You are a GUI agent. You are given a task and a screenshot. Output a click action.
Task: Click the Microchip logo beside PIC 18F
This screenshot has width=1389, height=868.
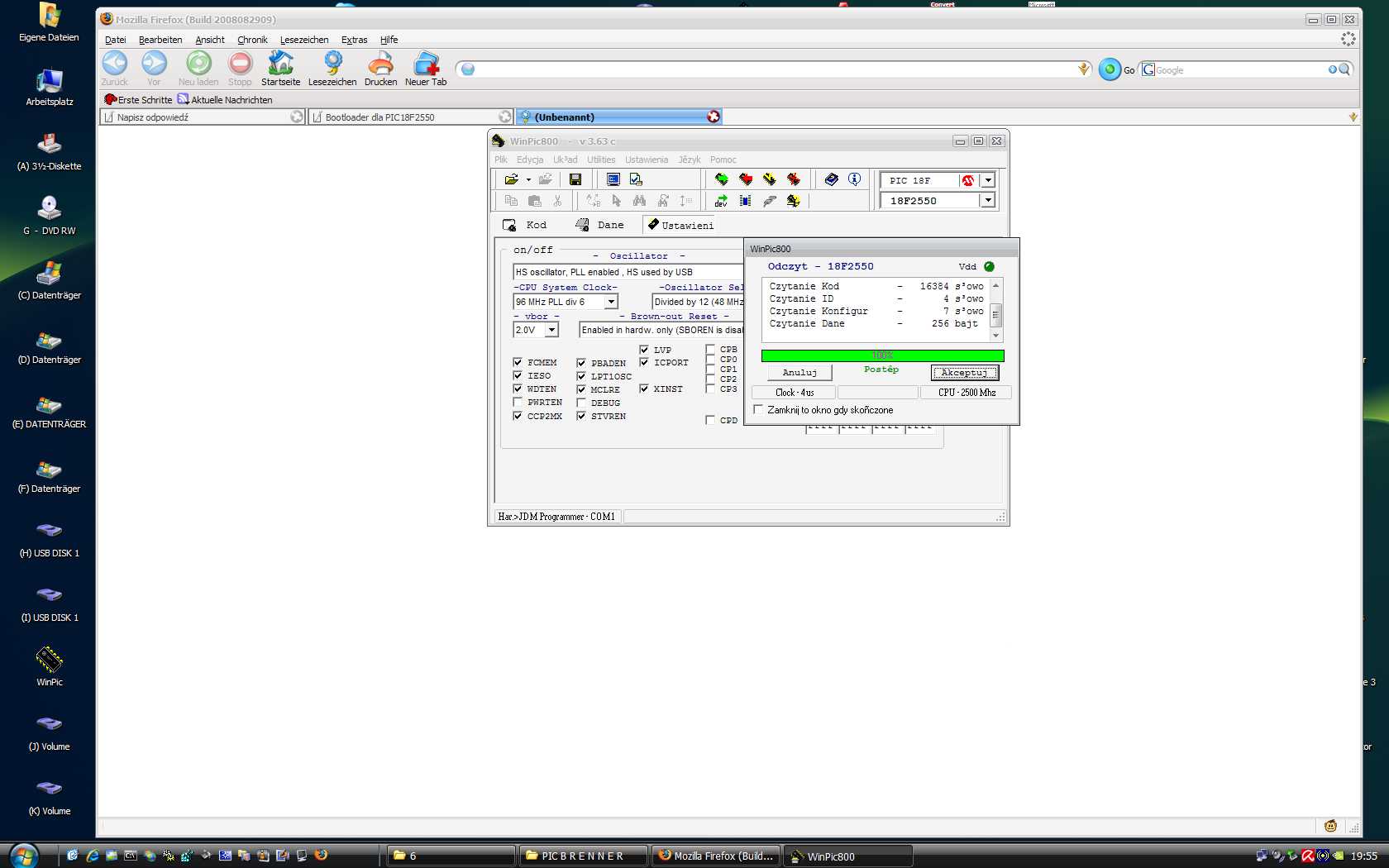click(x=968, y=180)
